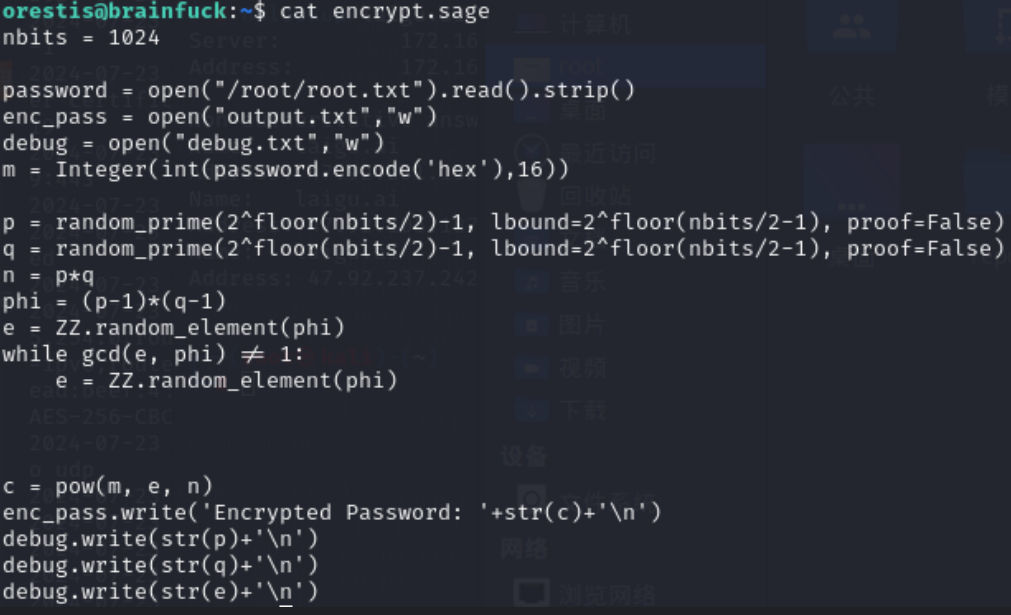Open the Music (音乐) folder icon

[533, 282]
